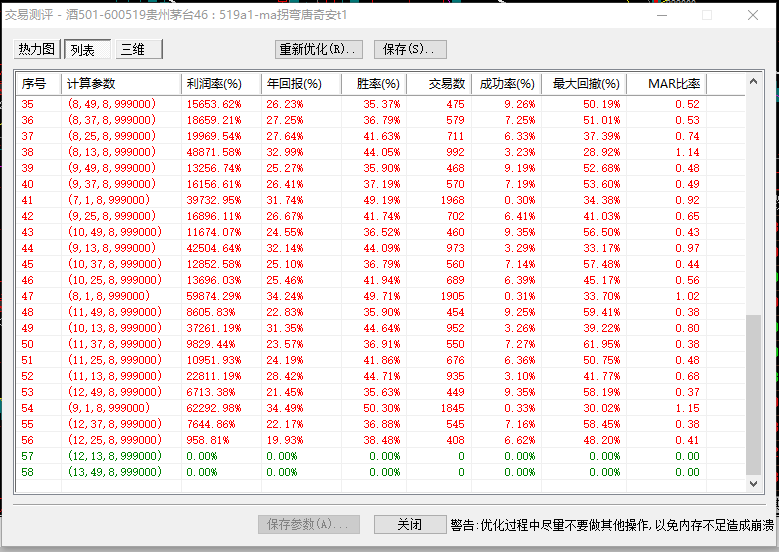Sort by the MAR比率 column header
This screenshot has height=552, width=779.
click(x=667, y=84)
